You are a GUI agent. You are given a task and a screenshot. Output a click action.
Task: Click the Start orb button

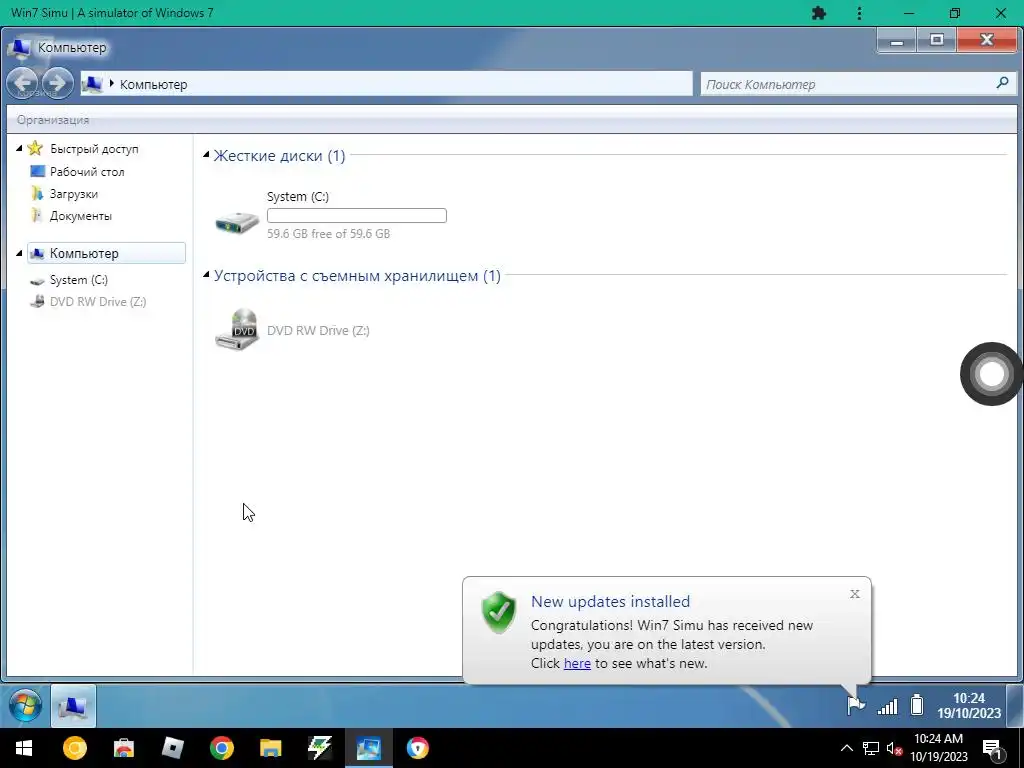[x=25, y=705]
